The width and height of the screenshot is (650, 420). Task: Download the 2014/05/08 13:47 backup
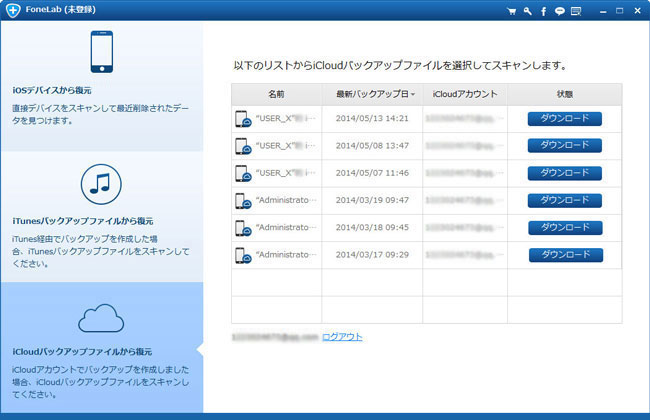pyautogui.click(x=565, y=145)
